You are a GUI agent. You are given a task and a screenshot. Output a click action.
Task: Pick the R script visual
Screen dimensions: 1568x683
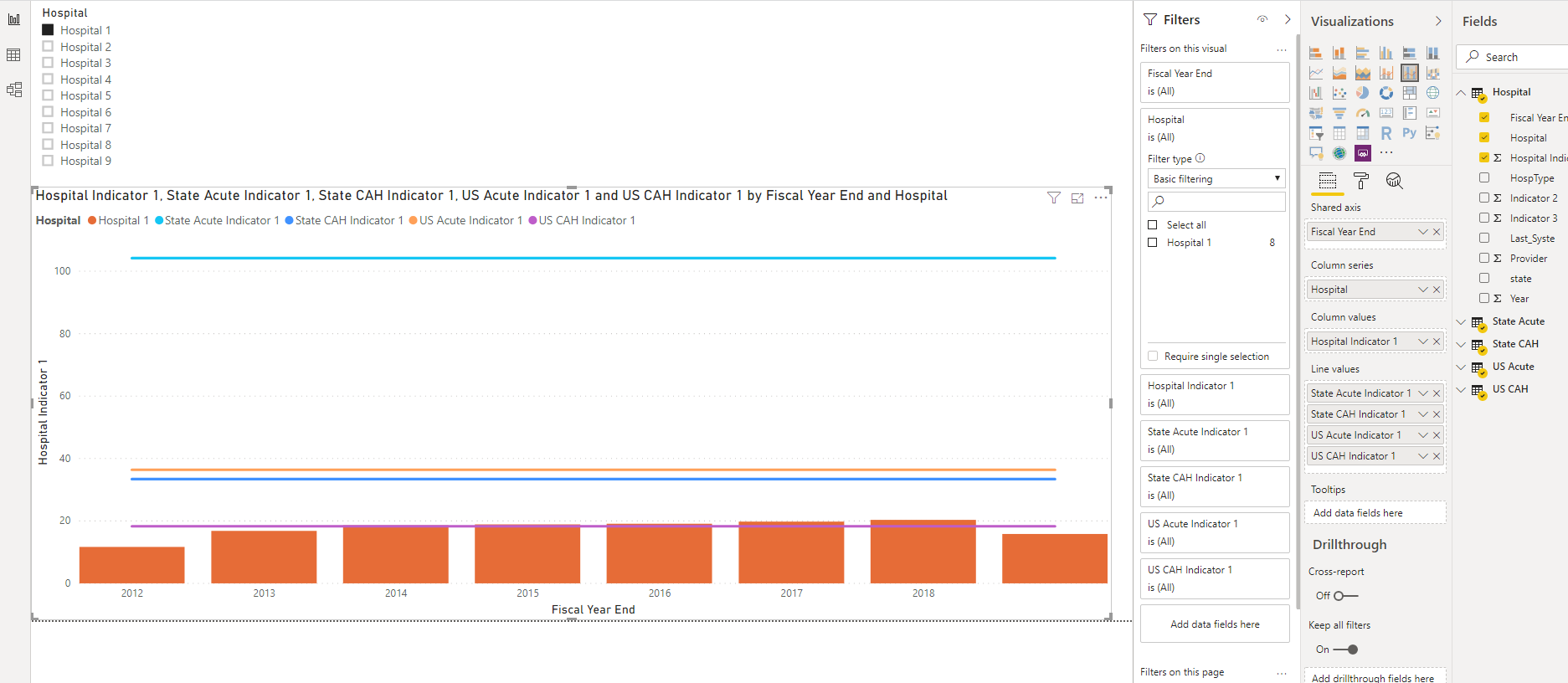coord(1386,133)
